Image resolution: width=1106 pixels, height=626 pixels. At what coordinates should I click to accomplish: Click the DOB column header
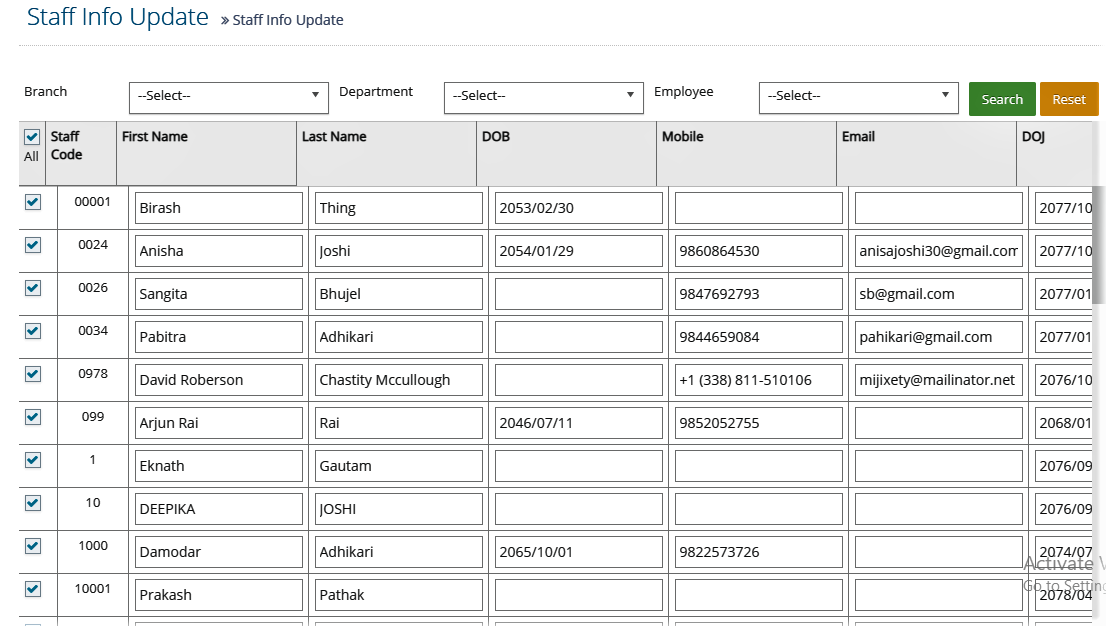[566, 153]
